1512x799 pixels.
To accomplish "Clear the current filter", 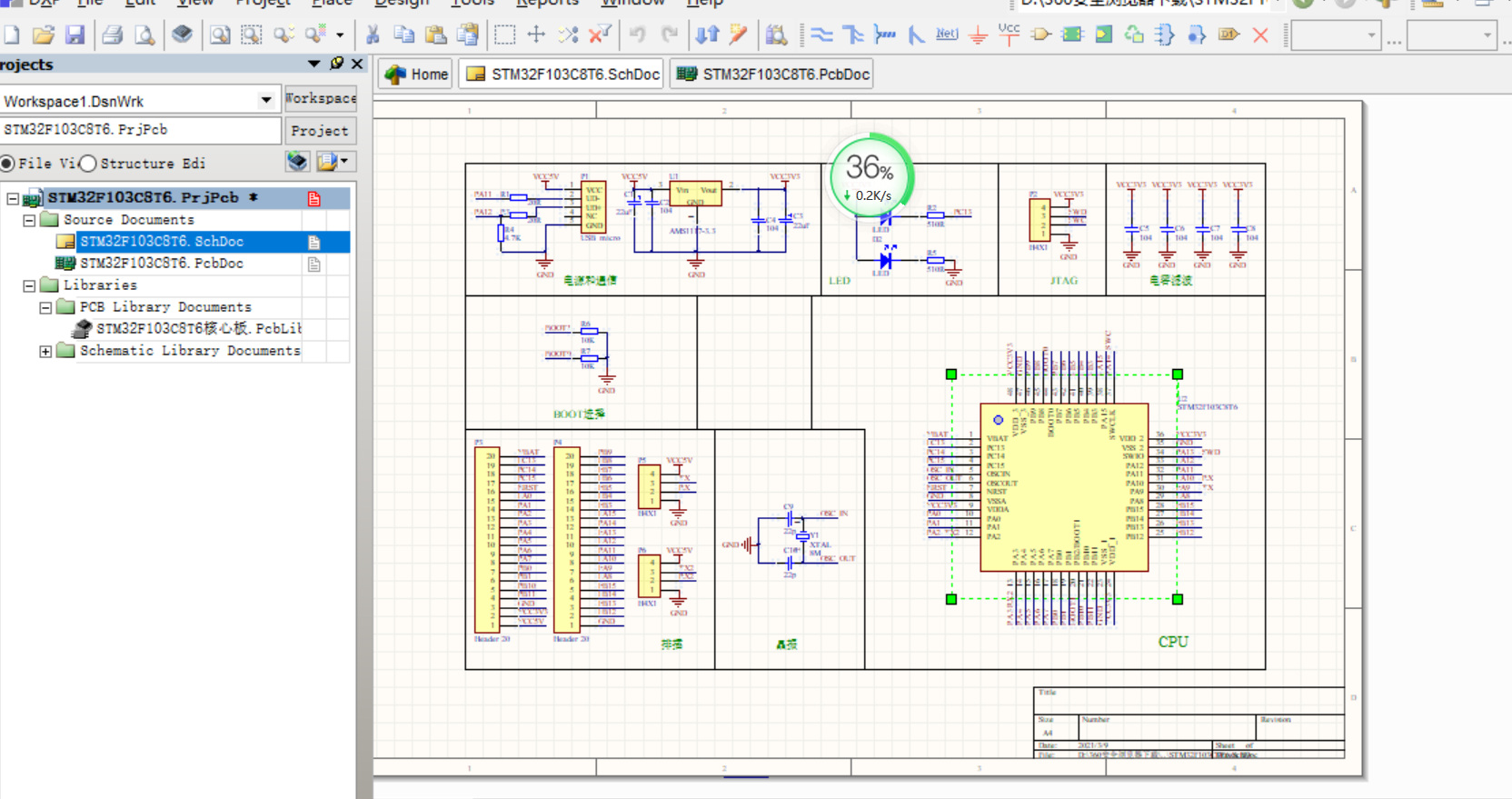I will [x=600, y=35].
